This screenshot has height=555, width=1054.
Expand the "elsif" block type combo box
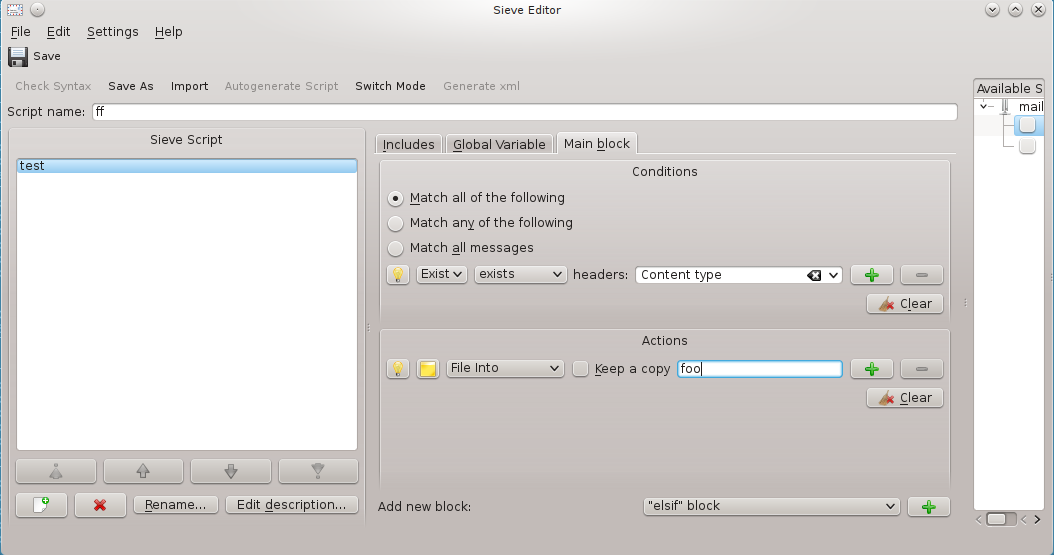pos(770,507)
